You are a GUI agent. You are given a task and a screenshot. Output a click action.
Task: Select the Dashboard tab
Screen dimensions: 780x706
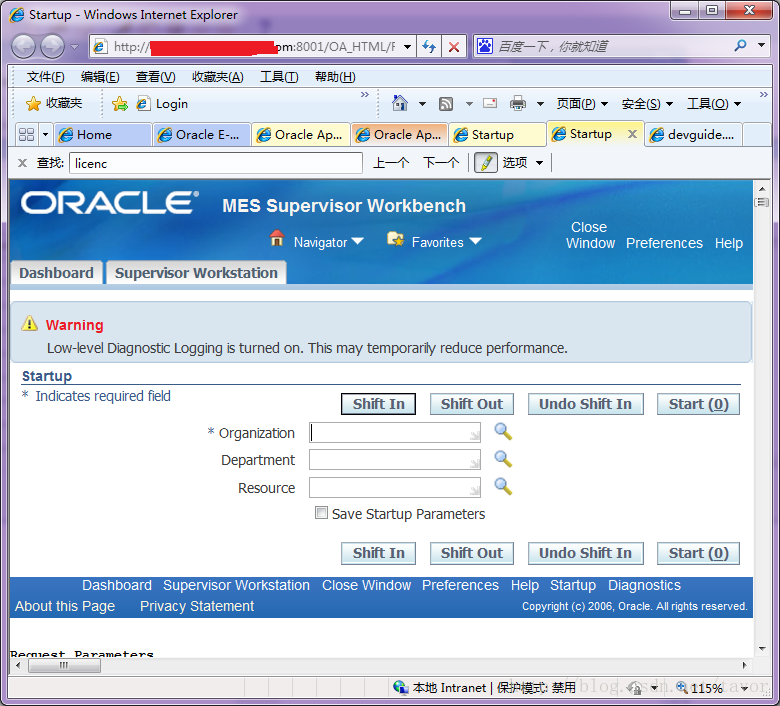tap(56, 273)
